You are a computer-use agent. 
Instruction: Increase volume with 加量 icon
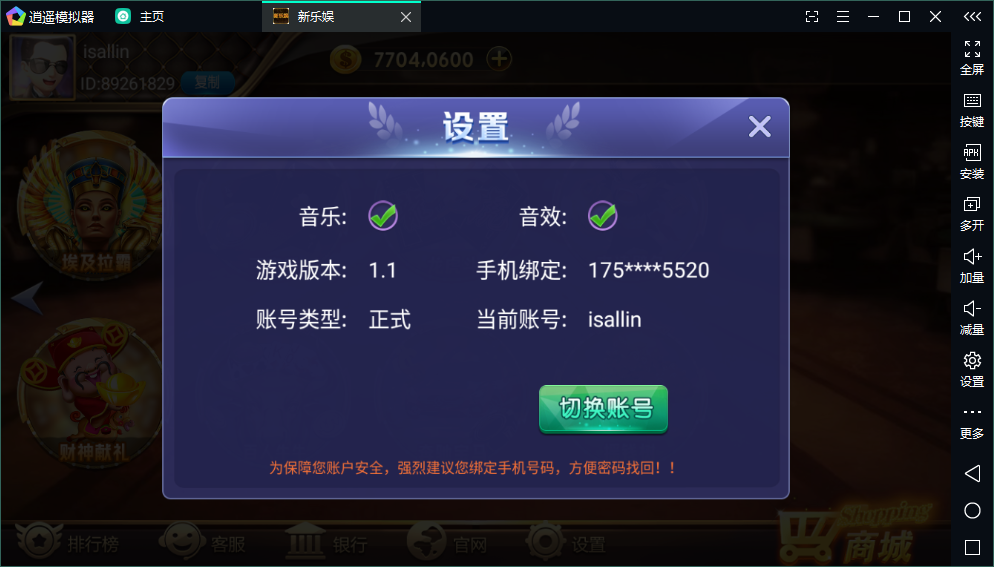pyautogui.click(x=972, y=266)
